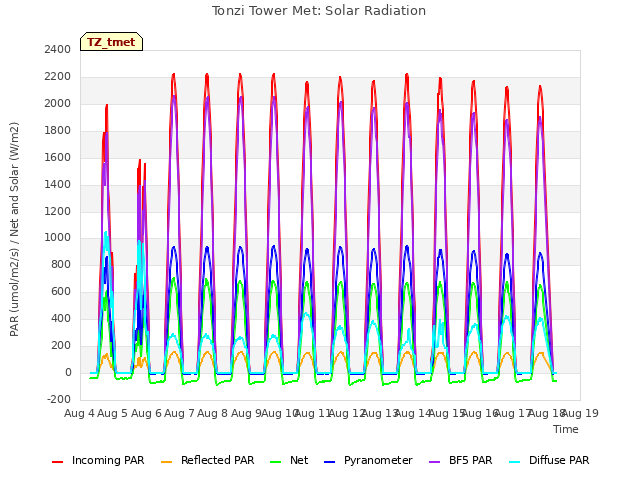
Task: Select the Net legend label
Action: click(299, 460)
